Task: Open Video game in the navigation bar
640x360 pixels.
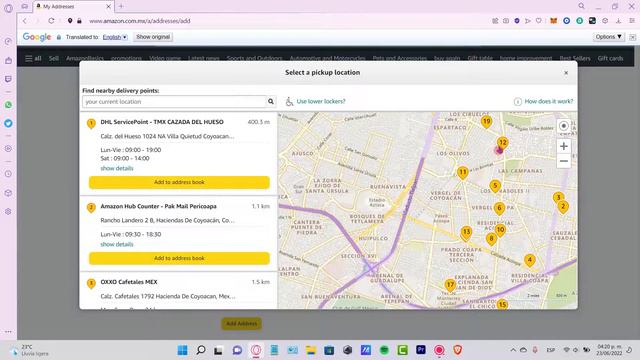Action: 165,58
